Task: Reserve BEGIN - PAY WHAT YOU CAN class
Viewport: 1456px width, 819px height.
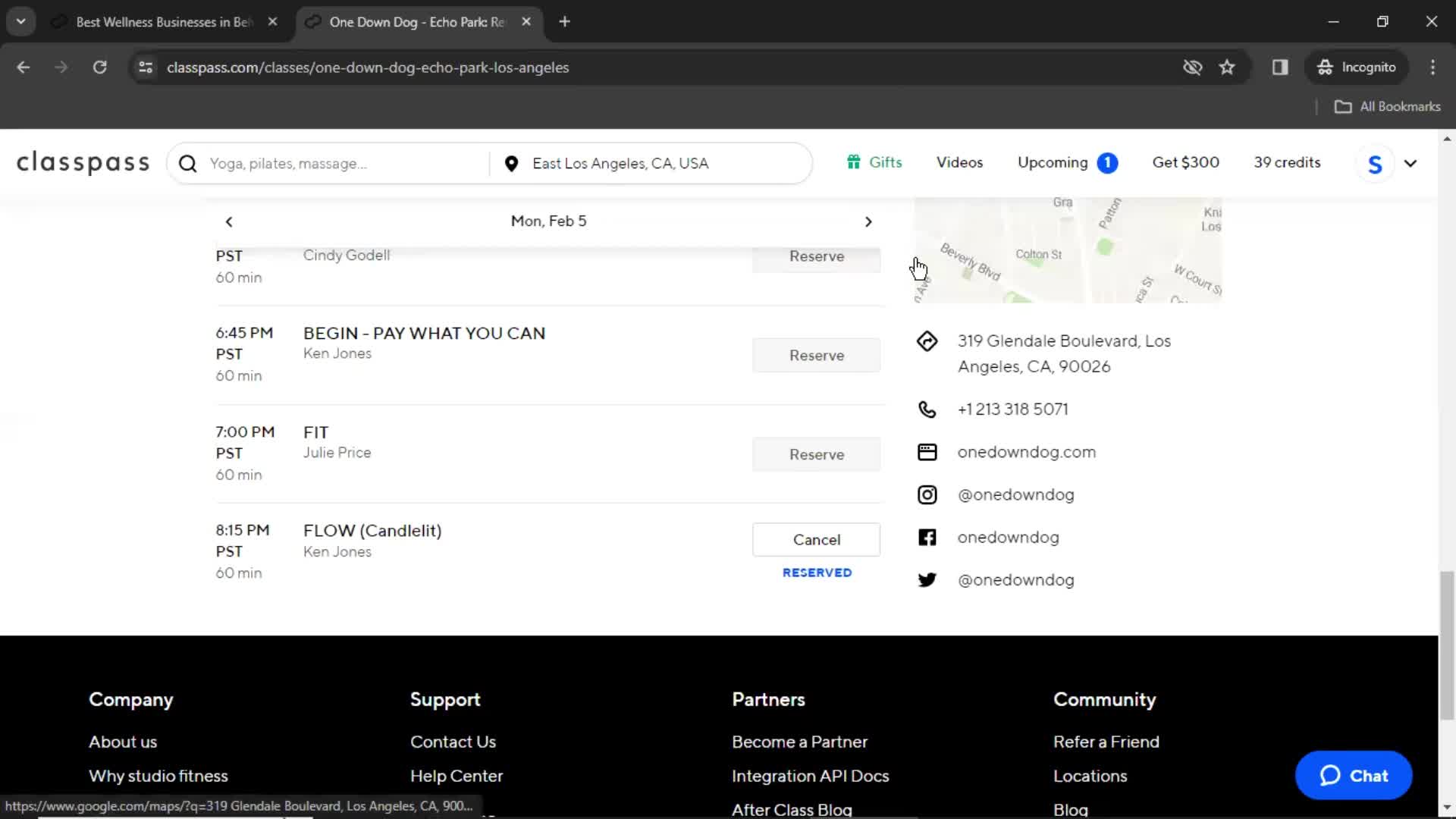Action: (816, 356)
